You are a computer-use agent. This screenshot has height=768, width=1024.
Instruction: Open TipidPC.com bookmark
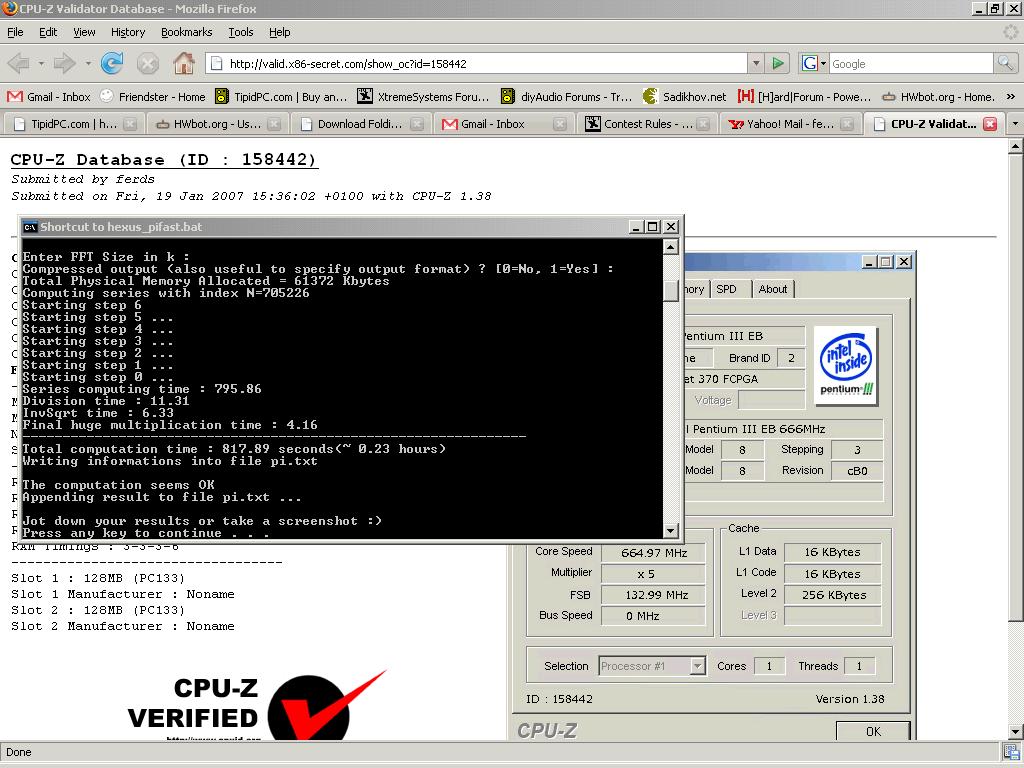(x=281, y=97)
